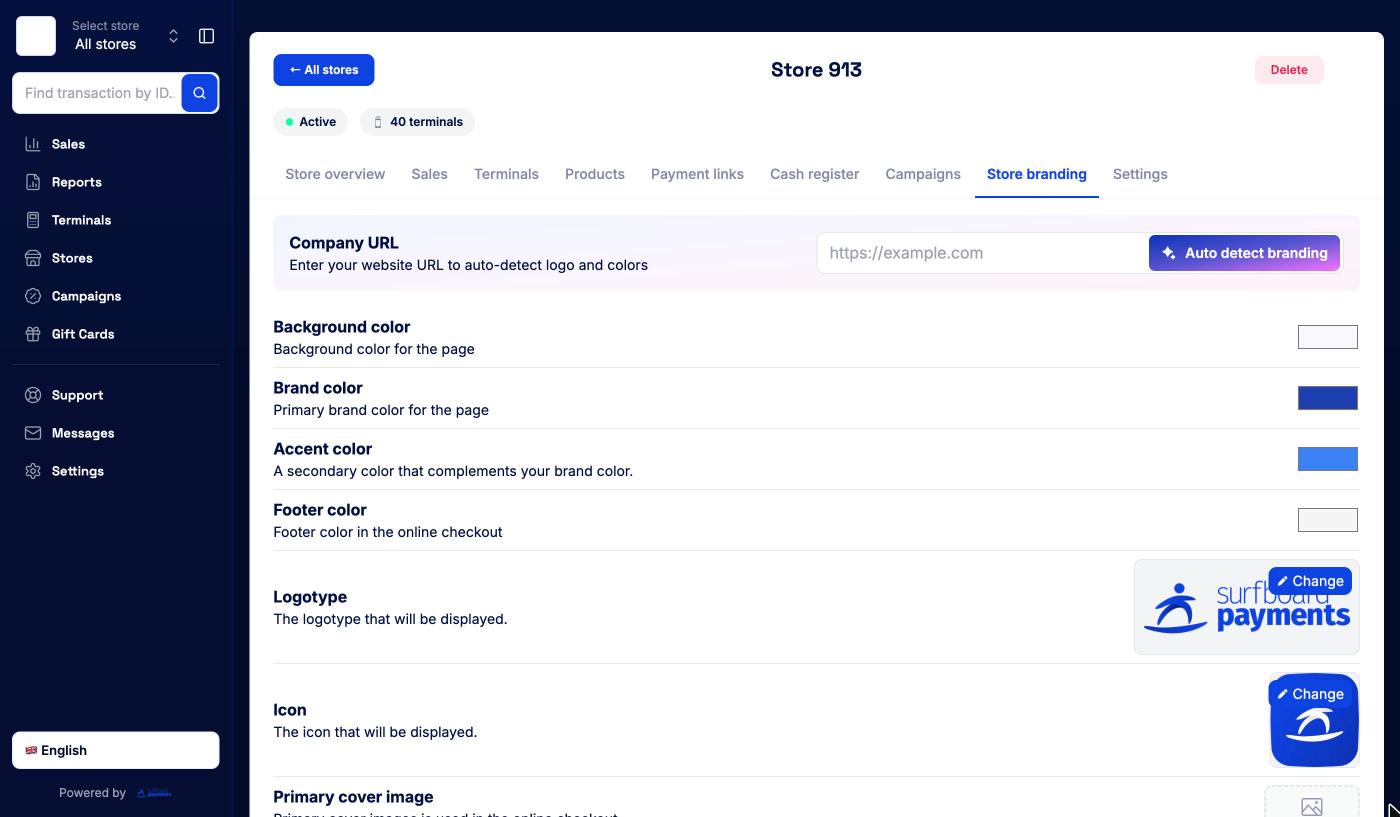This screenshot has width=1400, height=817.
Task: Click the Messages envelope icon
Action: pyautogui.click(x=33, y=433)
